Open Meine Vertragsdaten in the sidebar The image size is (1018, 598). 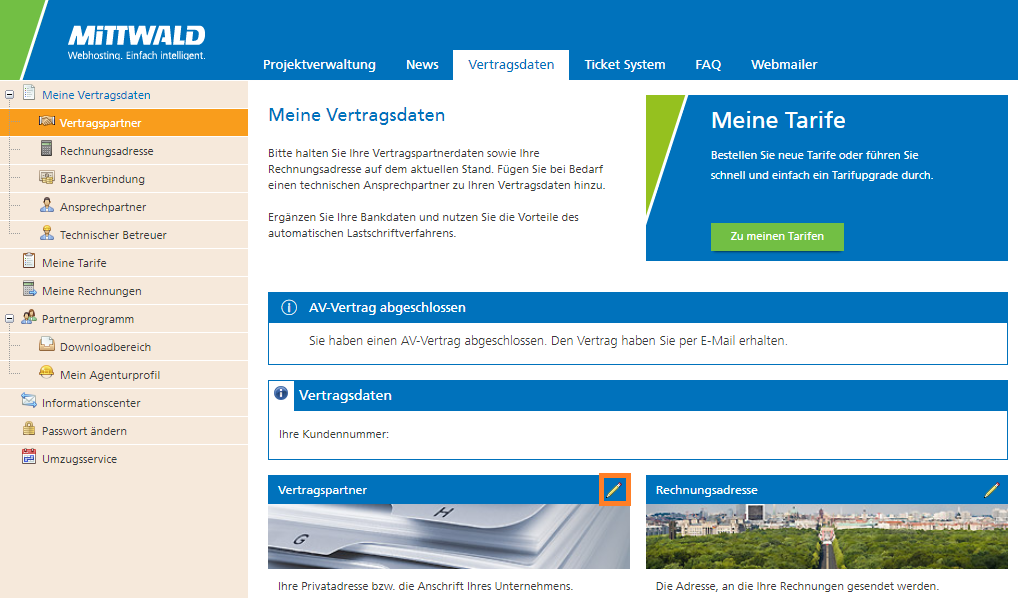coord(96,95)
